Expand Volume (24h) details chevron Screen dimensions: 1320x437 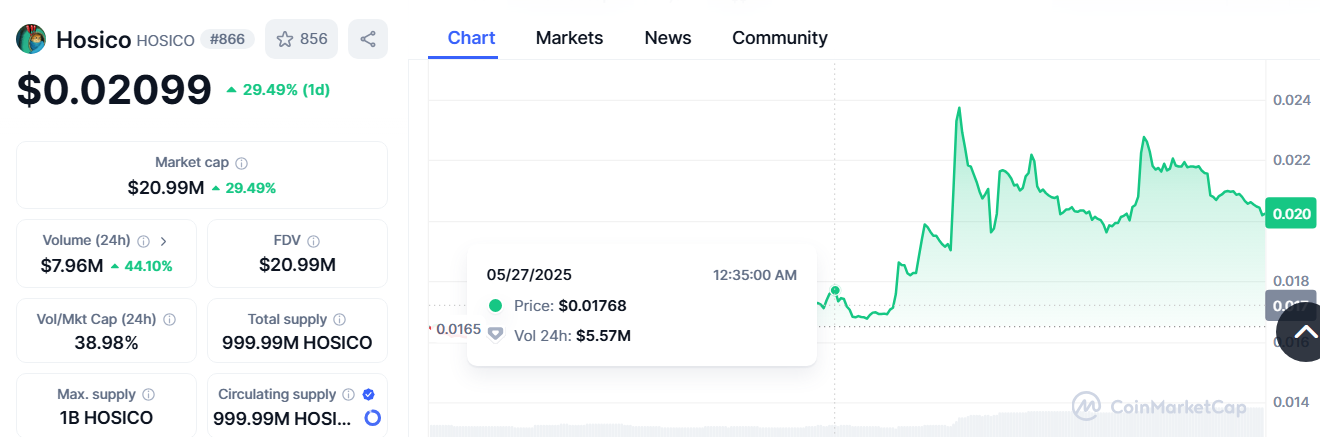[x=164, y=241]
